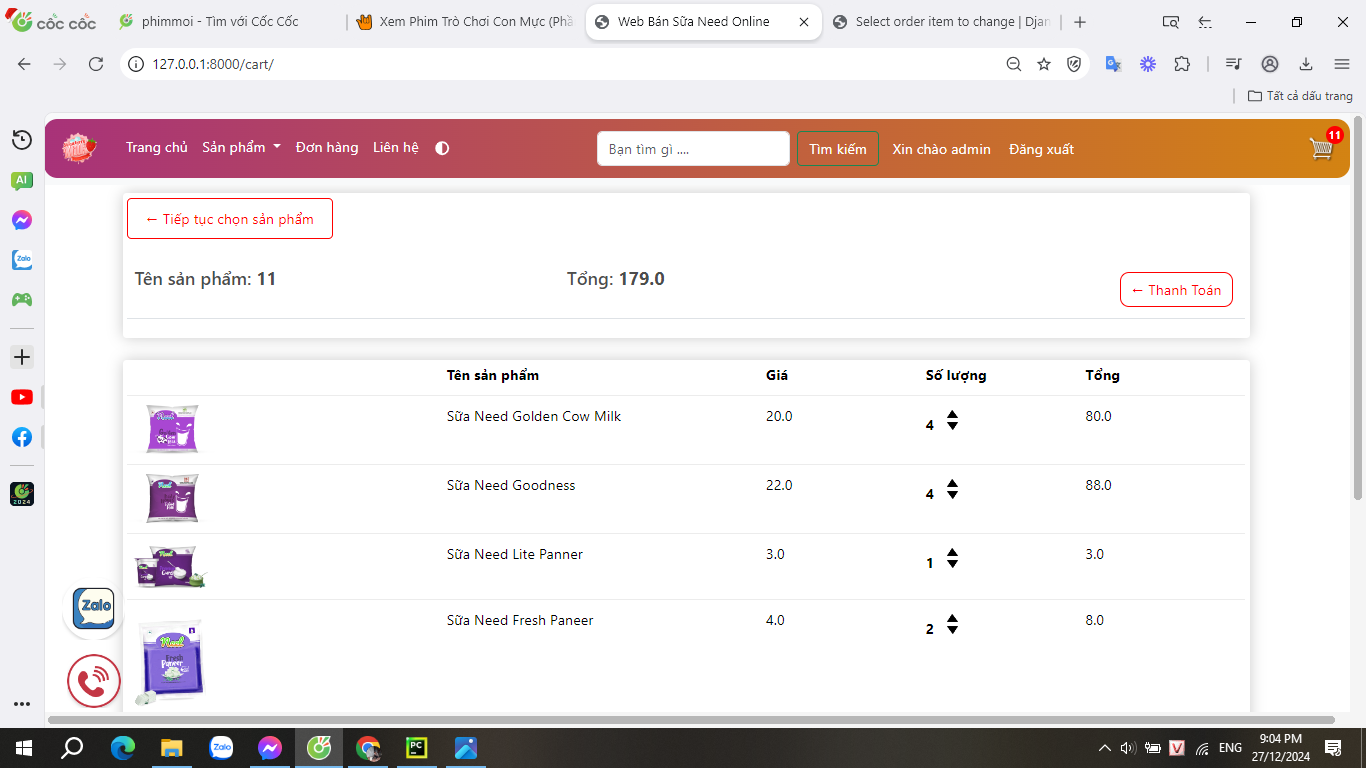Bookmark this page with the star icon
Viewport: 1366px width, 768px height.
coord(1044,64)
